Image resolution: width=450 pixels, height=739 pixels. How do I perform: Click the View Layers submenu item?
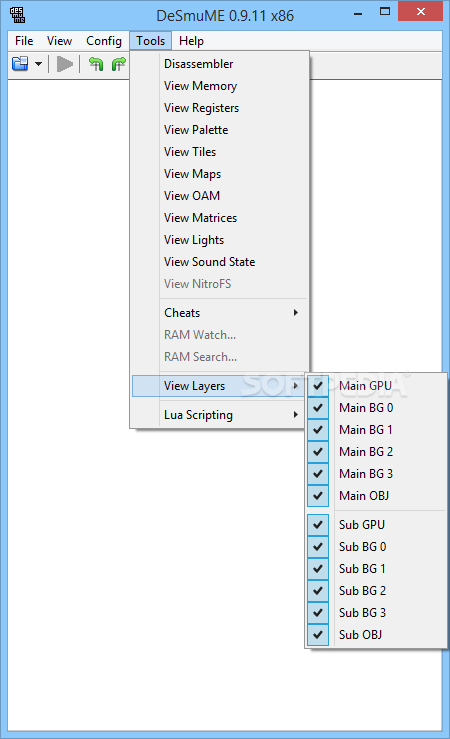click(220, 386)
